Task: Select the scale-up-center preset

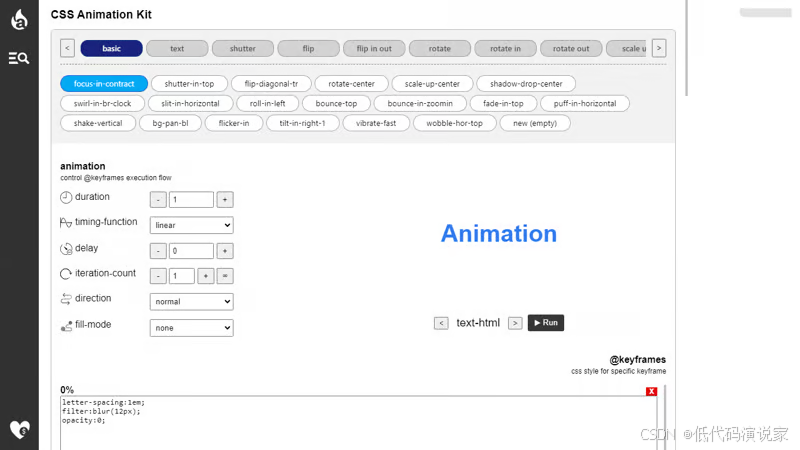Action: click(x=432, y=84)
